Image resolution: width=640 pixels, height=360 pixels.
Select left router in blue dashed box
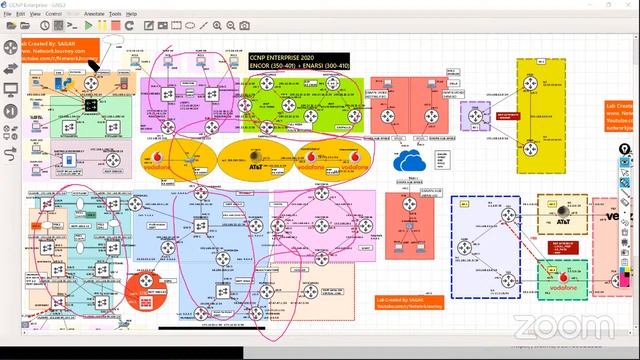464,248
